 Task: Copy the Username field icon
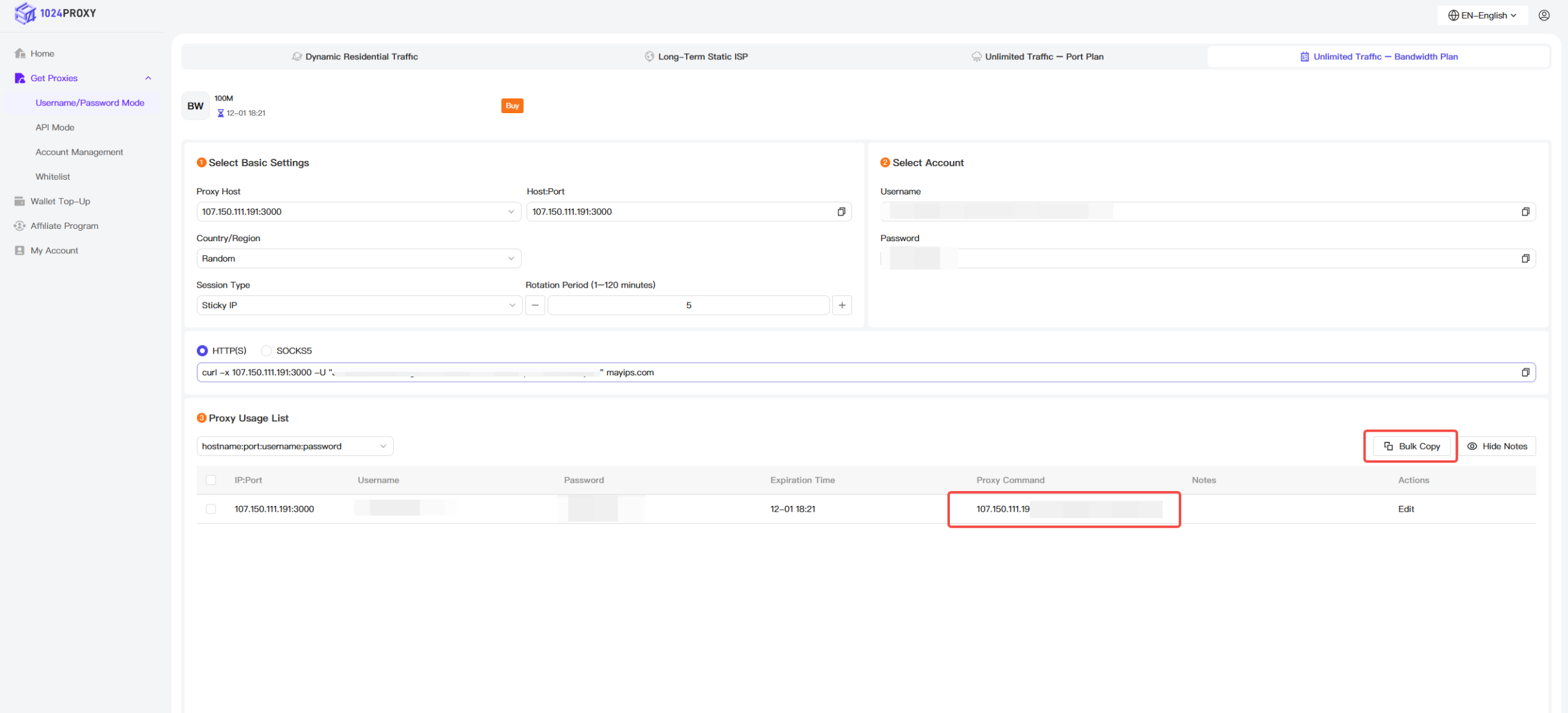coord(1525,212)
